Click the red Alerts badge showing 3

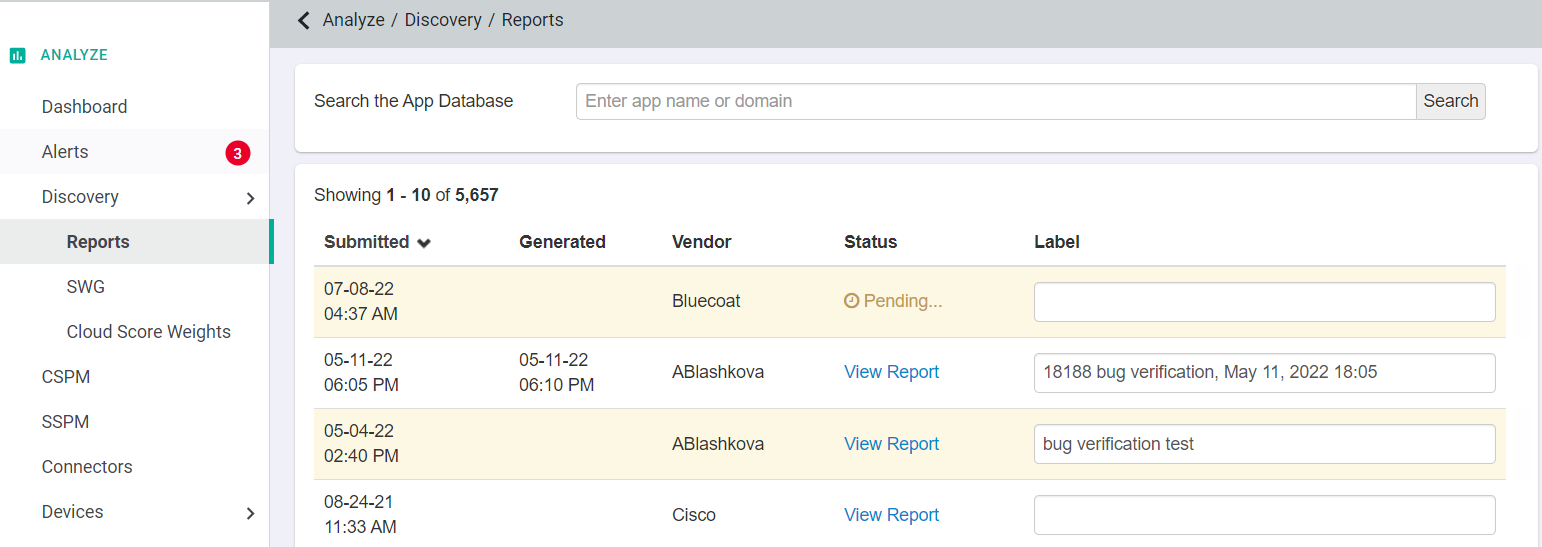(237, 153)
